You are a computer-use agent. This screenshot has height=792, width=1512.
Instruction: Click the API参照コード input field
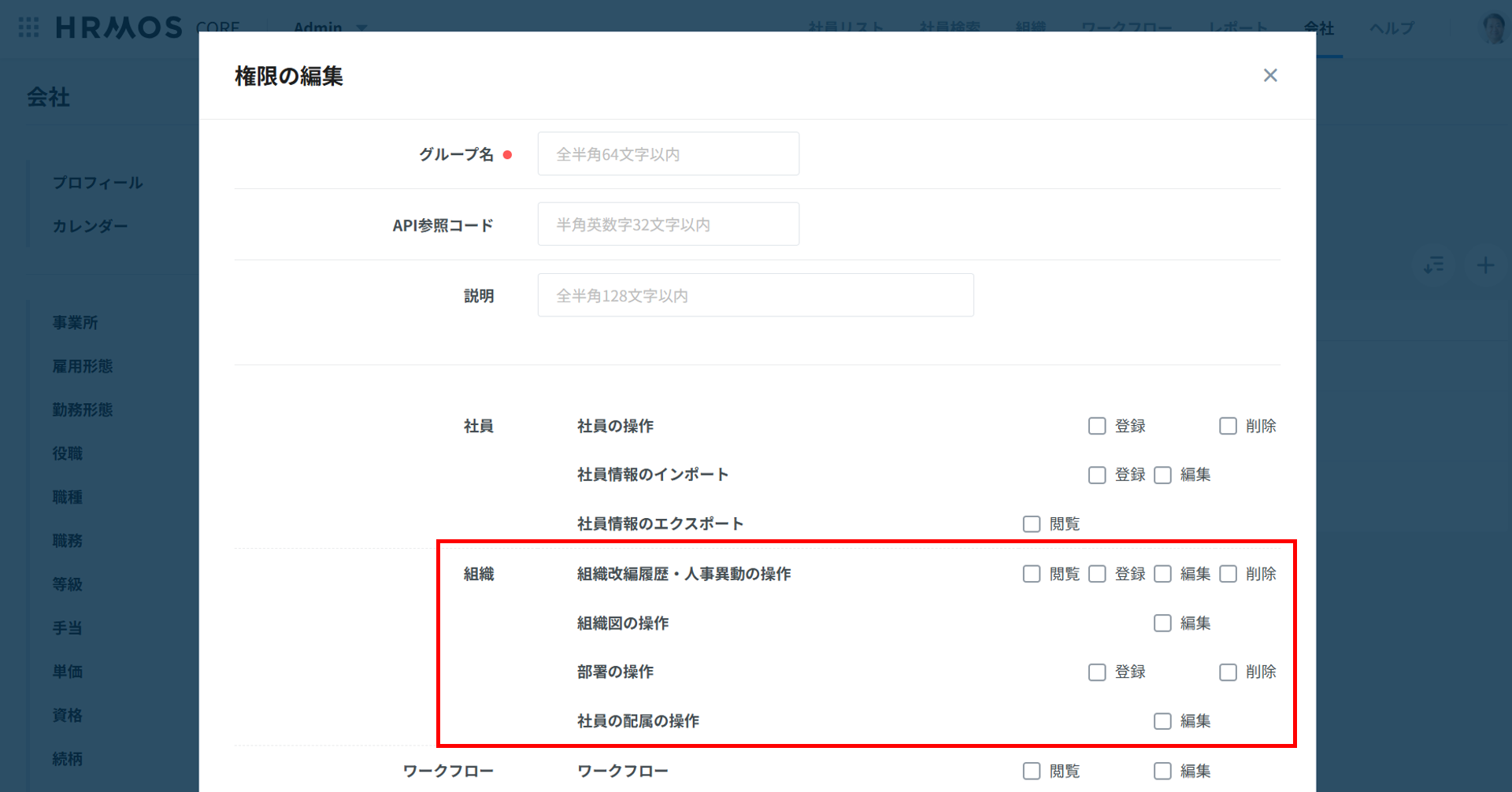click(668, 224)
